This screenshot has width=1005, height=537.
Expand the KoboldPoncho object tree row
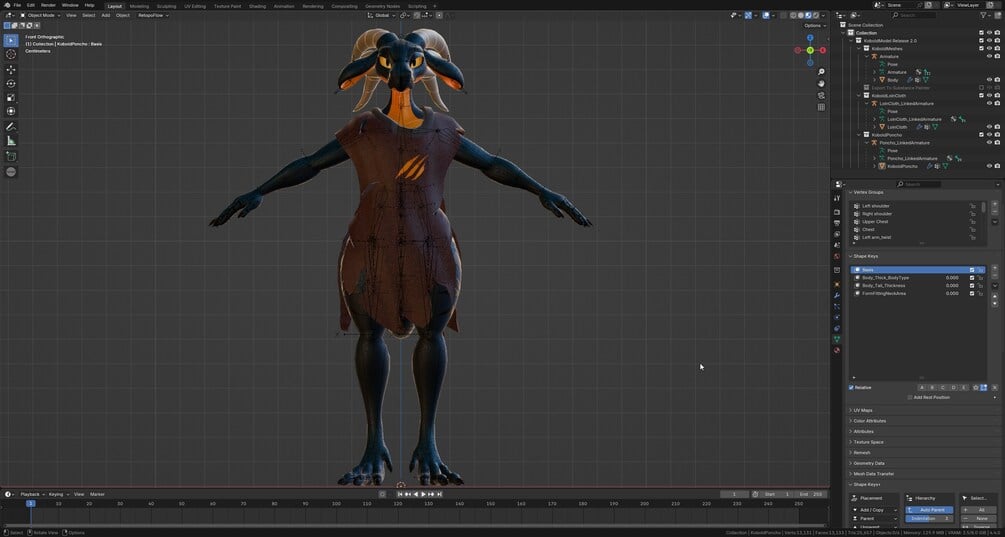point(874,166)
